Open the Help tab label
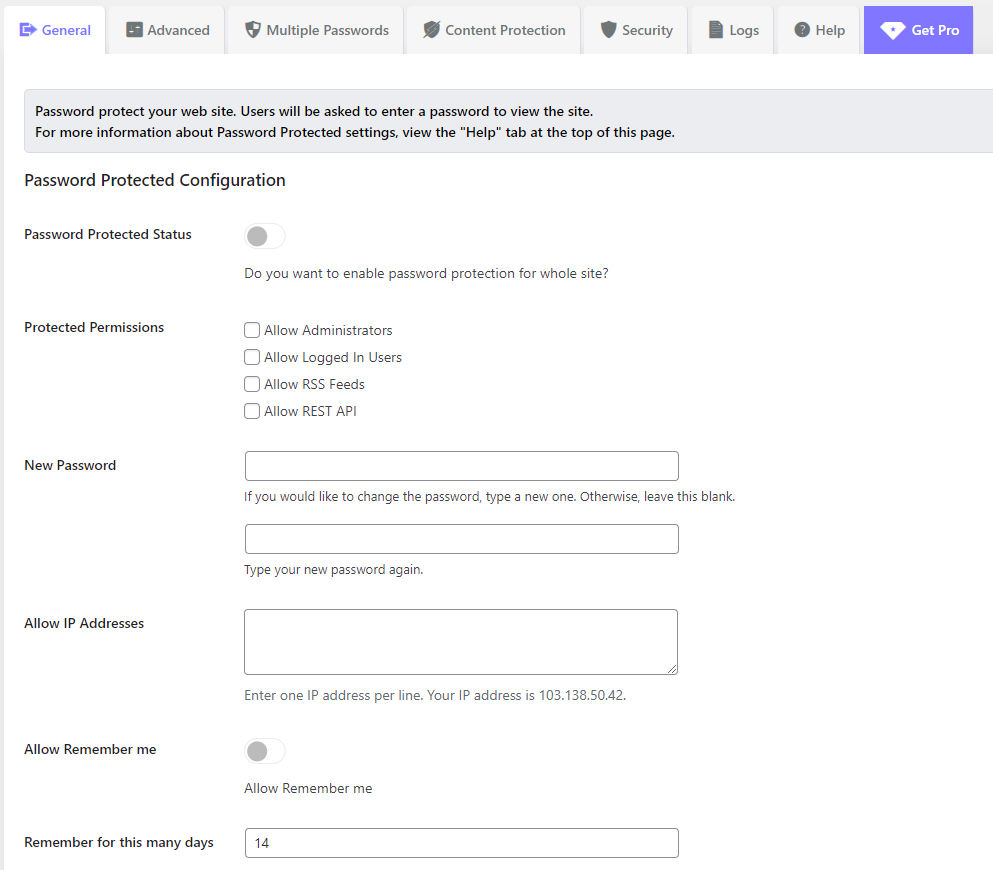The height and width of the screenshot is (870, 993). (830, 30)
